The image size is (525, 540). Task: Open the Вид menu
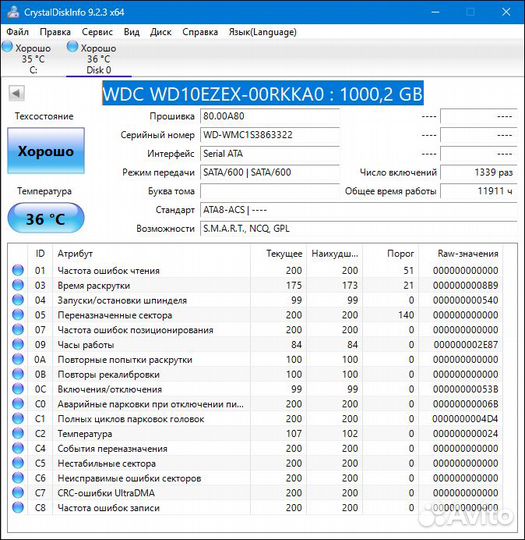tap(132, 32)
